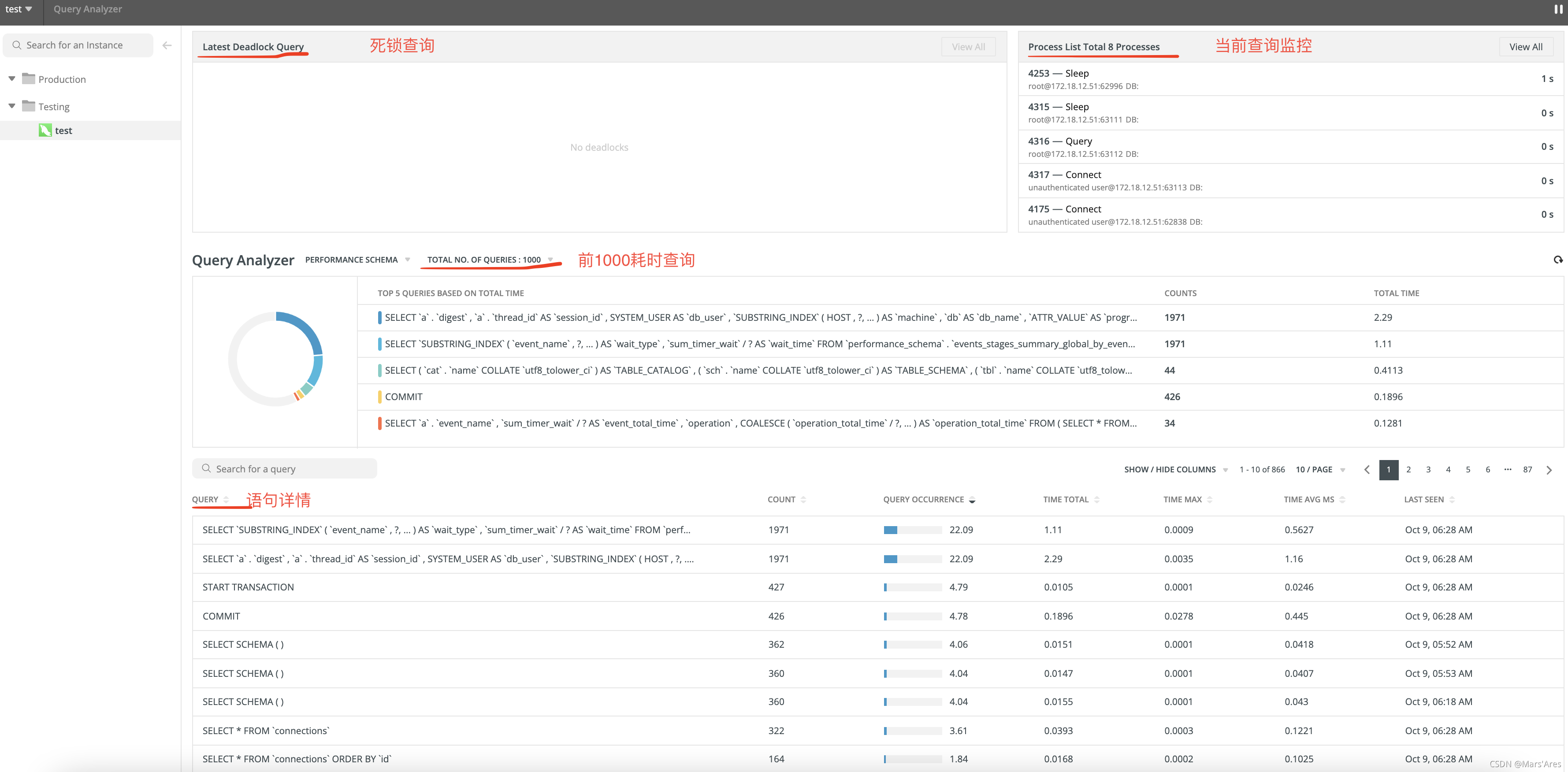
Task: Click the Search for a query field
Action: (x=284, y=469)
